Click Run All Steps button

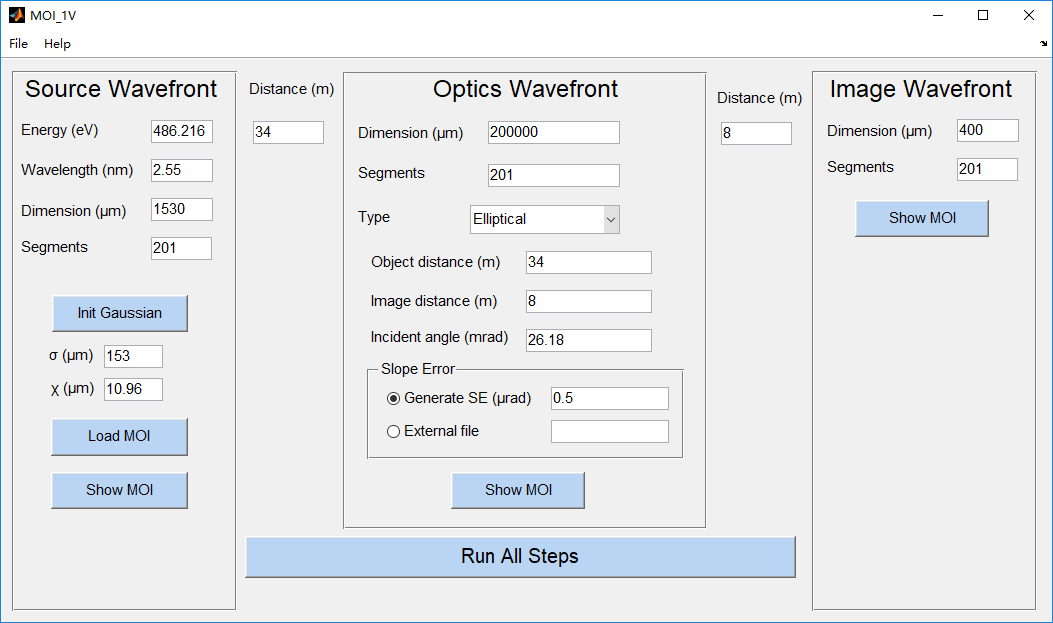click(x=519, y=557)
